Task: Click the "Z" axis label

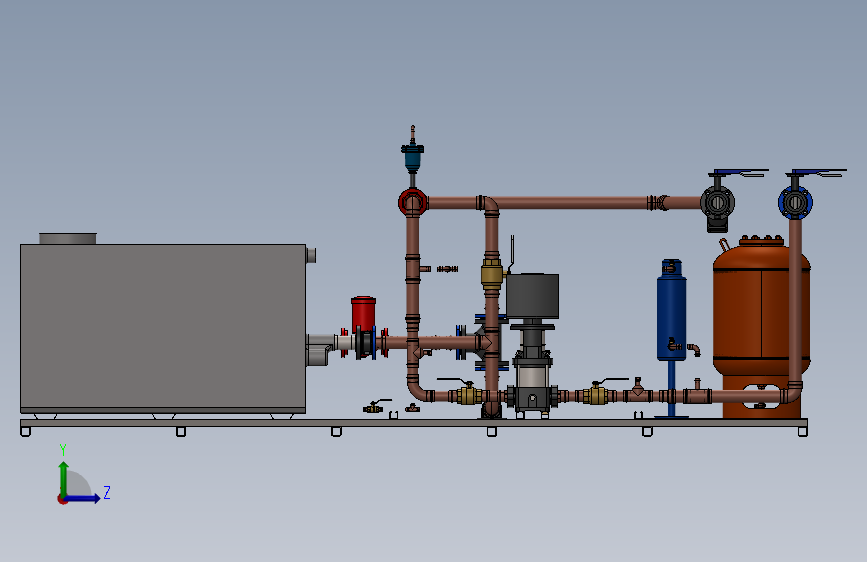Action: click(x=107, y=492)
